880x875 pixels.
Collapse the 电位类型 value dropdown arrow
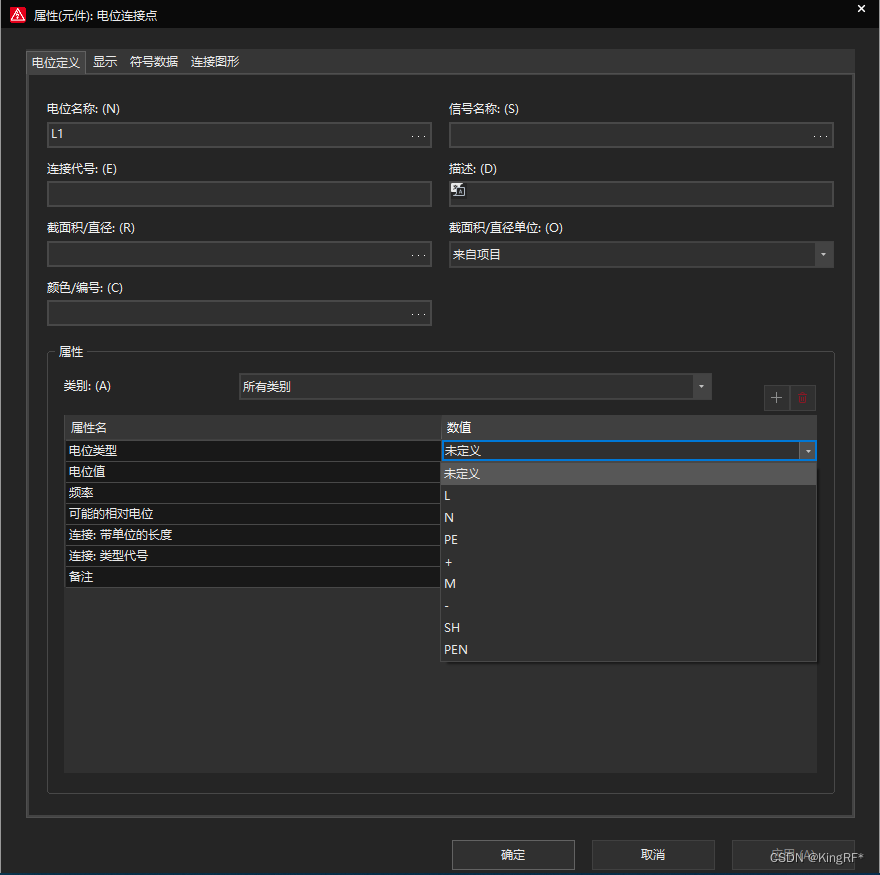point(806,451)
